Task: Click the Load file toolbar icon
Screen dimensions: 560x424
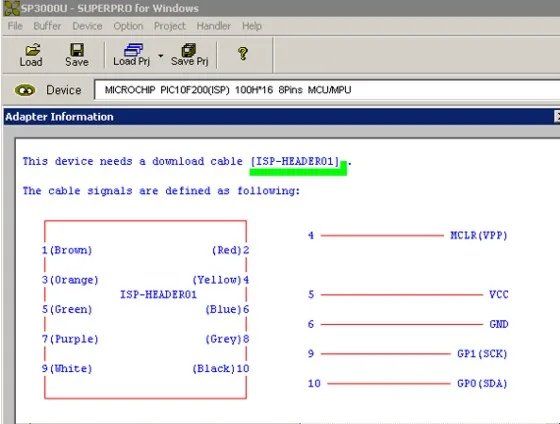Action: pos(31,55)
